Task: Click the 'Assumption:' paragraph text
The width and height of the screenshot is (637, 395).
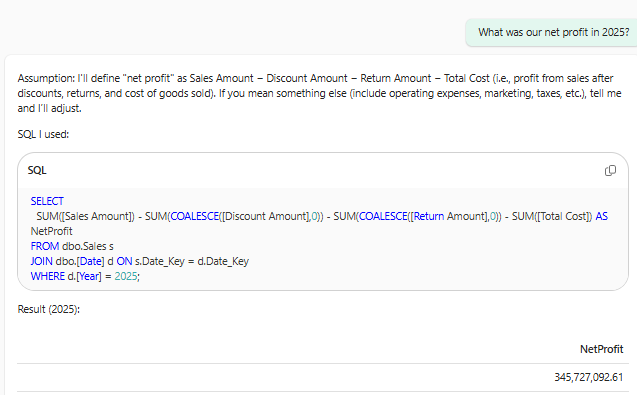Action: 319,93
